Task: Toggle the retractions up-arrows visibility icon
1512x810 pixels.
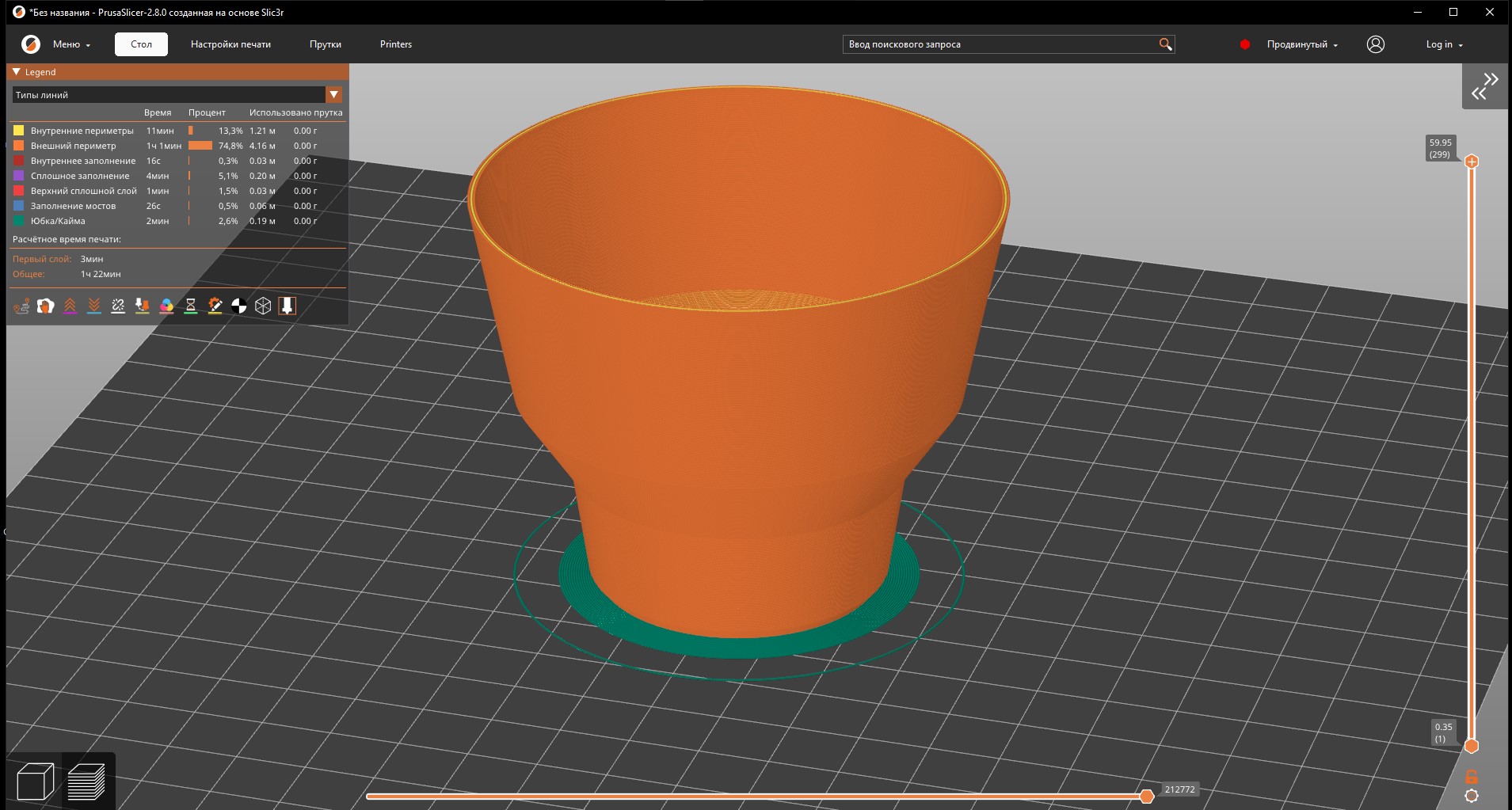Action: 70,306
